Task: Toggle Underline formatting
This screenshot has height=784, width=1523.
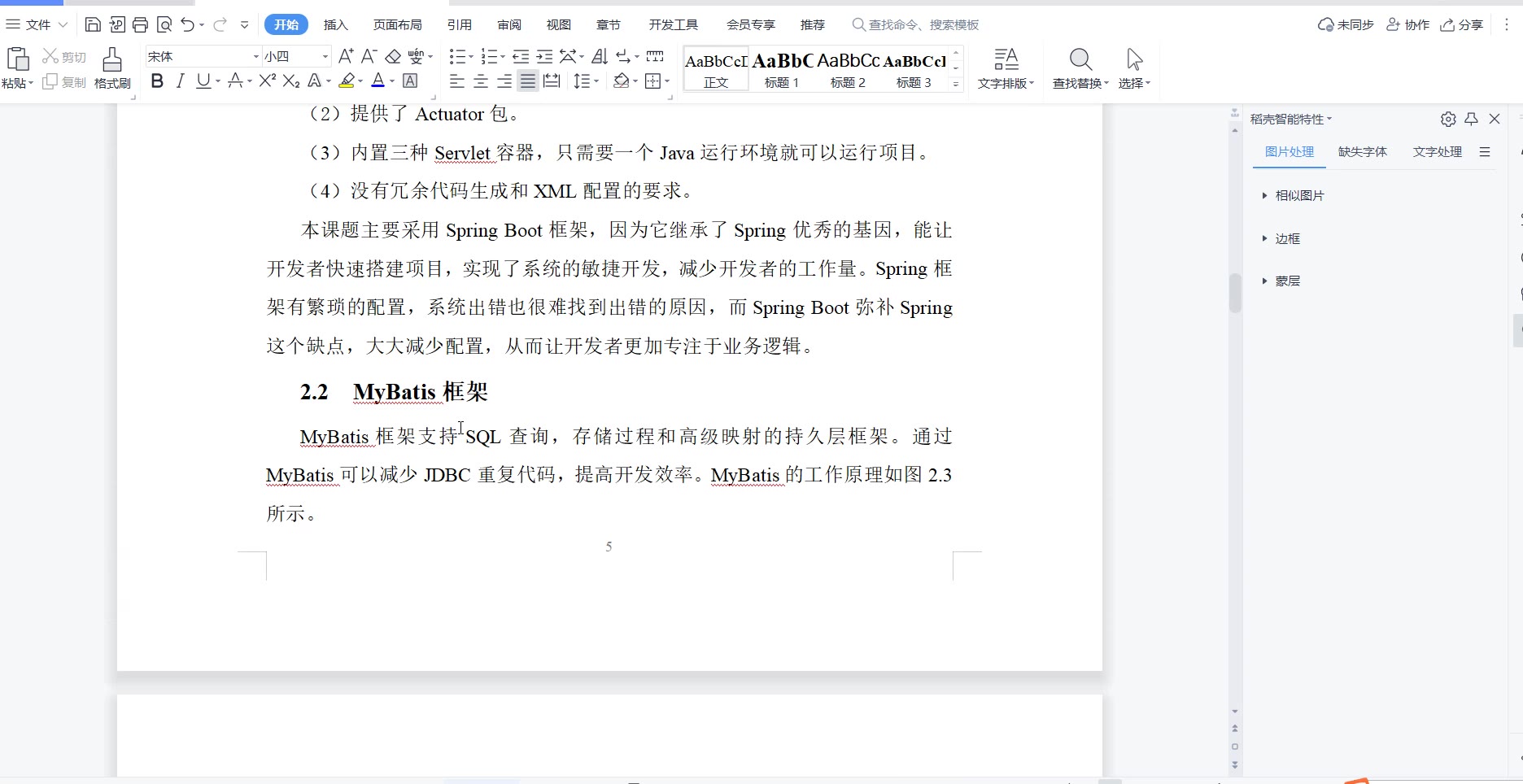Action: (203, 81)
